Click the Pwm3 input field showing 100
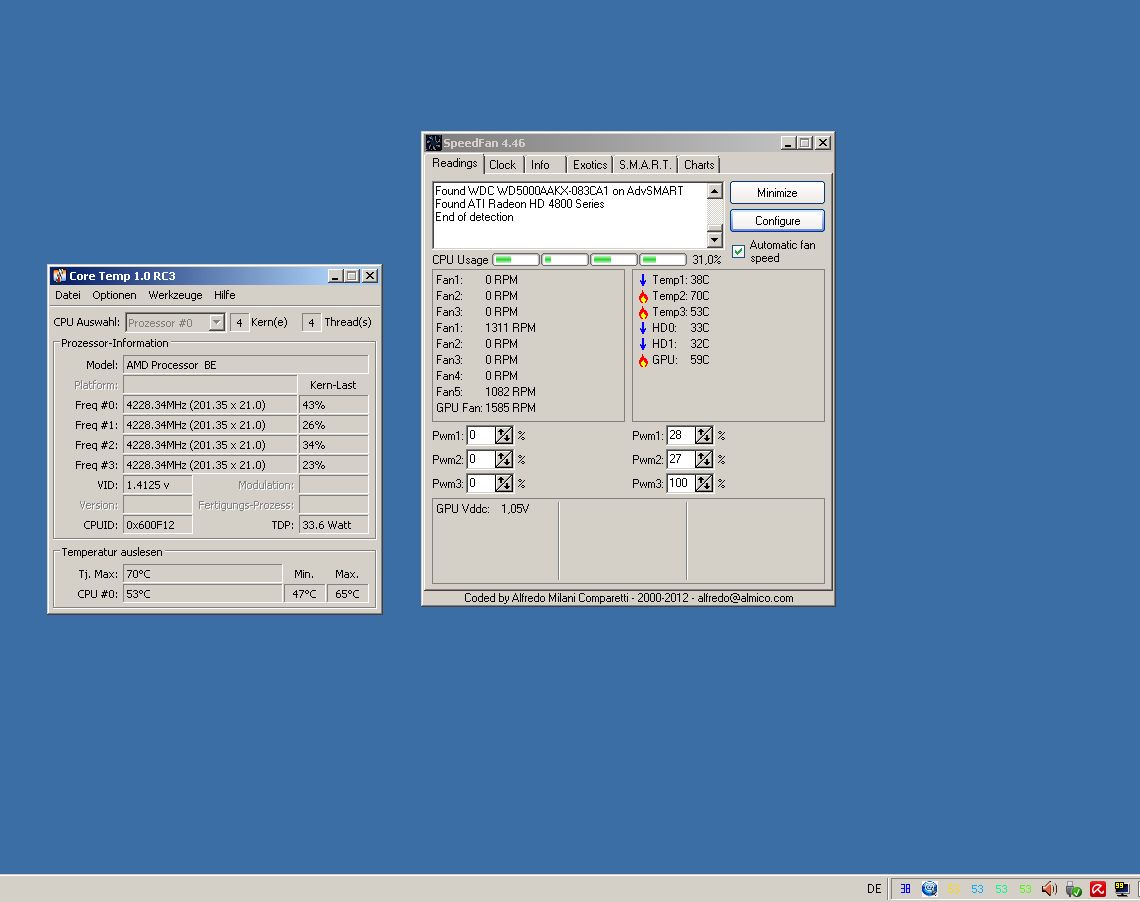The height and width of the screenshot is (902, 1140). pyautogui.click(x=681, y=483)
